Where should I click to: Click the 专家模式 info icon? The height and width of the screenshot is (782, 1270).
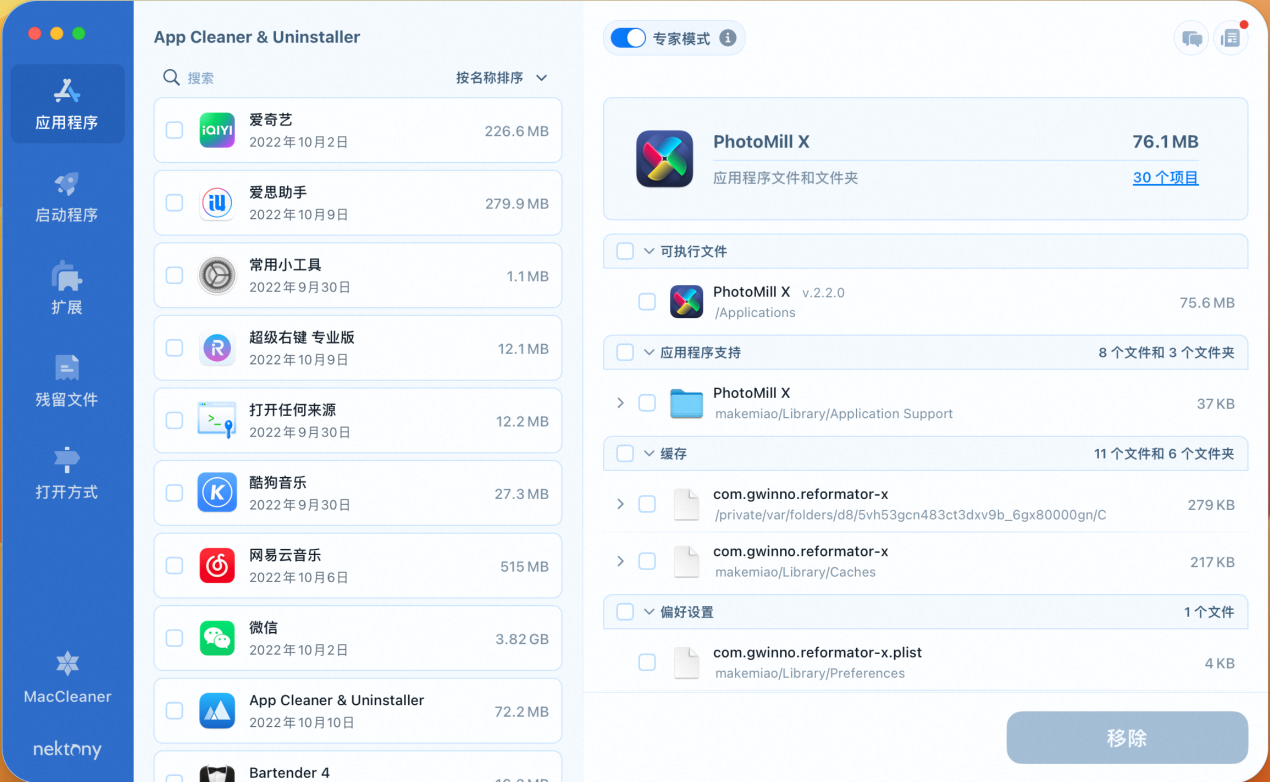point(728,38)
